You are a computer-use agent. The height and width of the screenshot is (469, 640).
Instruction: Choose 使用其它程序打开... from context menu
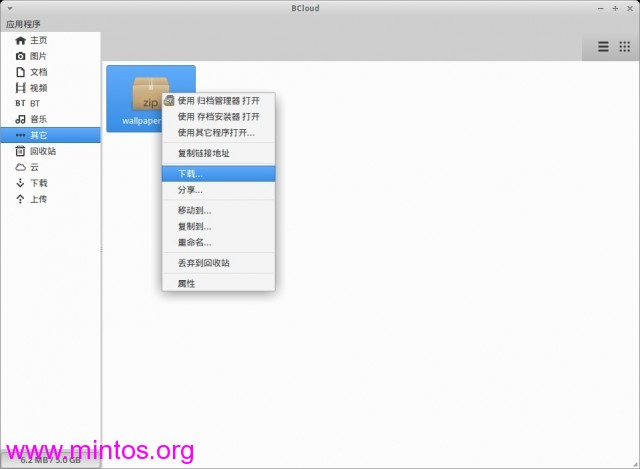click(x=218, y=133)
